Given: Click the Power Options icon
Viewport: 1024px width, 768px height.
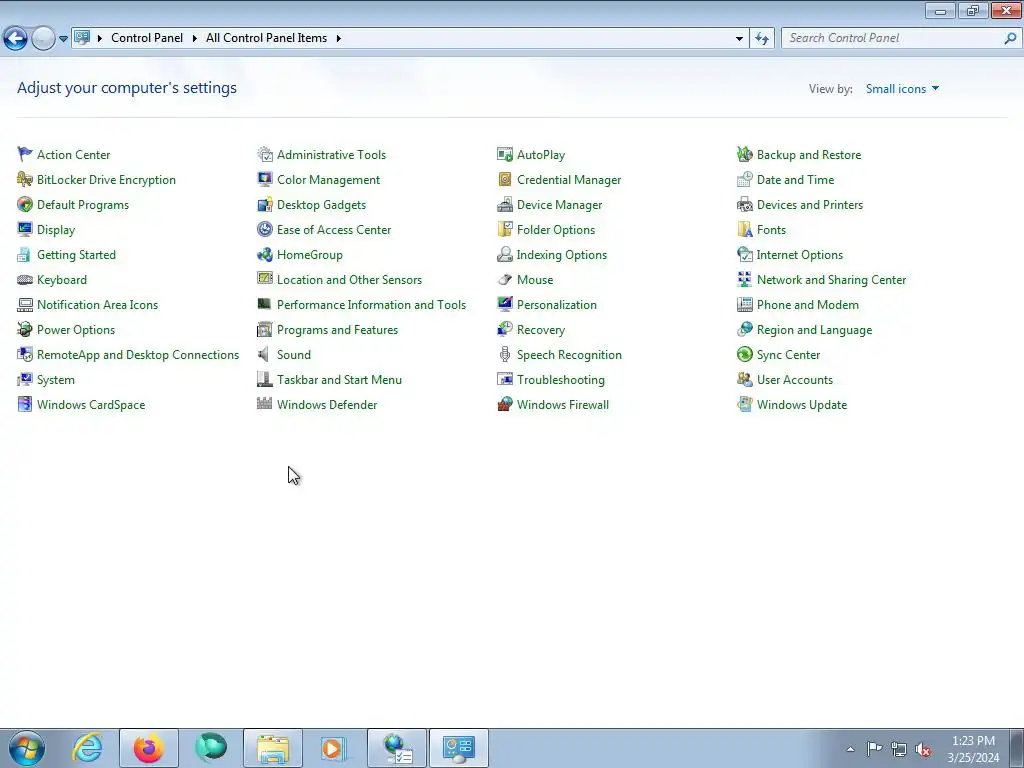Looking at the screenshot, I should 25,329.
